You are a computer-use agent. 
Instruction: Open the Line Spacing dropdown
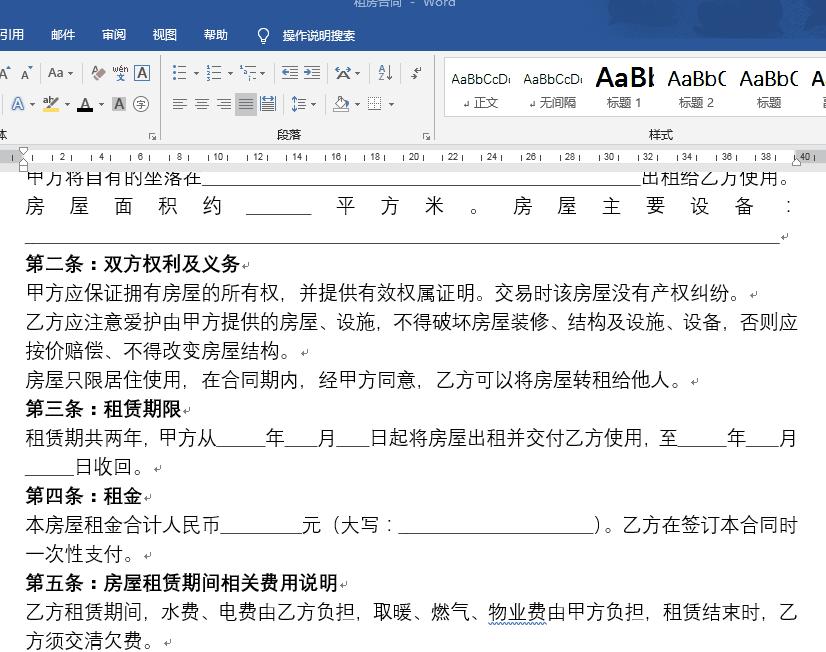click(x=303, y=104)
